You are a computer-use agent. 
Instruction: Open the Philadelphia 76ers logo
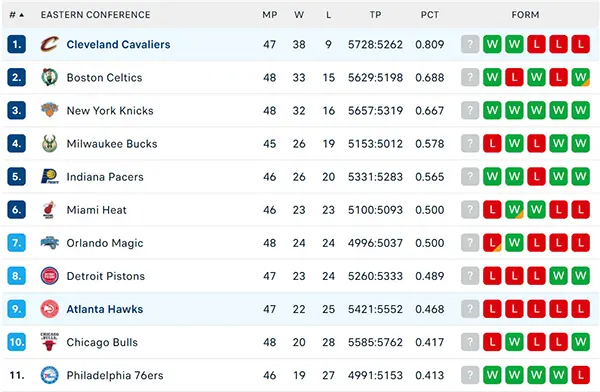coord(50,375)
